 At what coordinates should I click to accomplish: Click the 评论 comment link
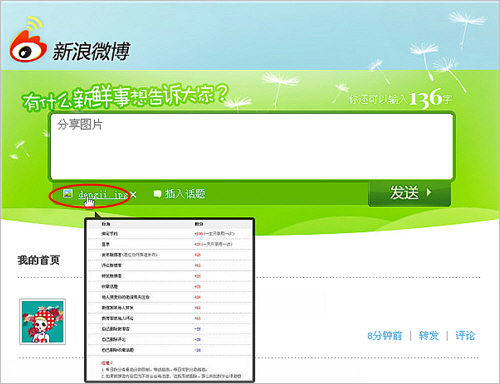[465, 335]
